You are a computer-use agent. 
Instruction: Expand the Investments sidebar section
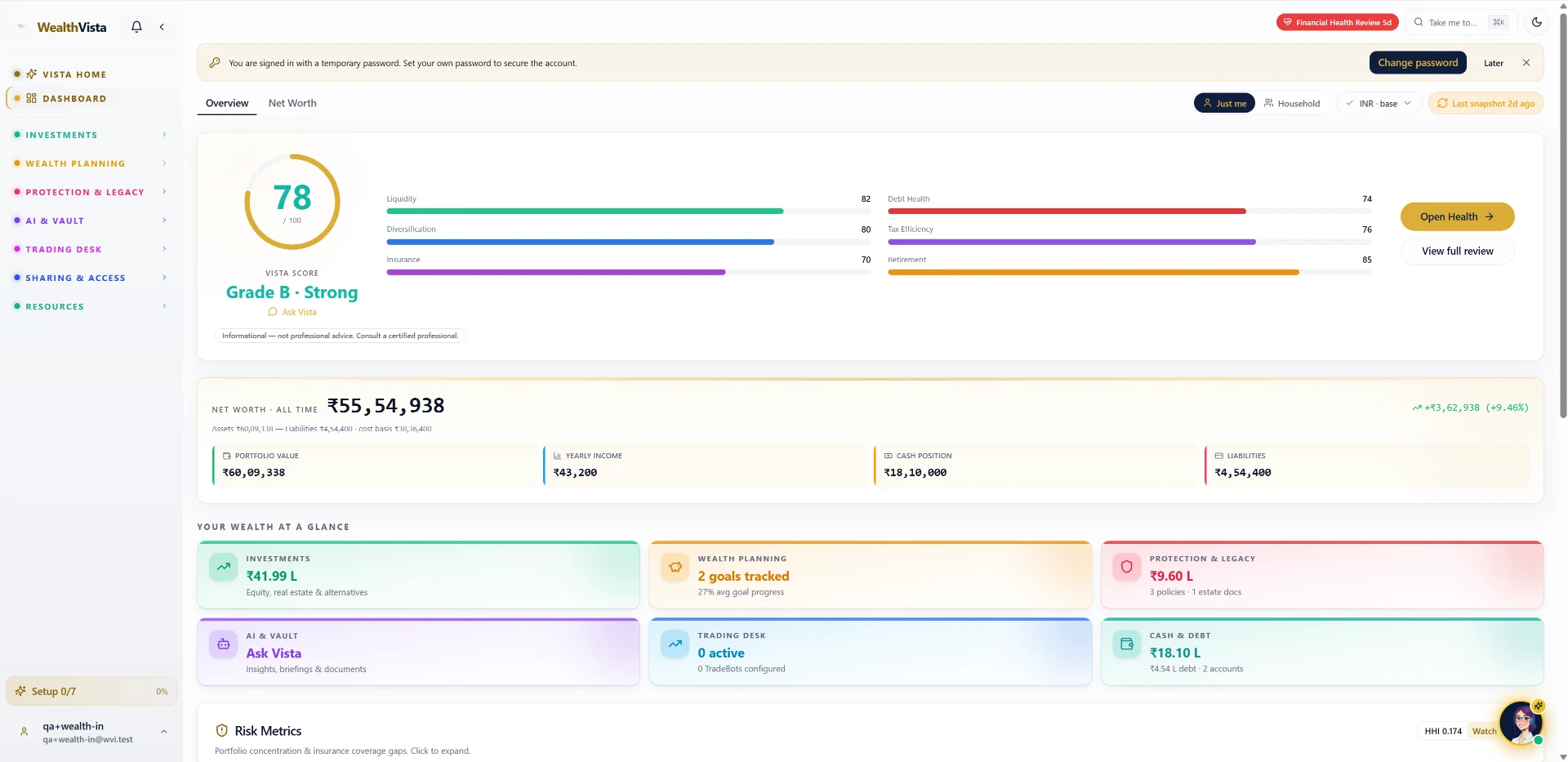pos(90,135)
